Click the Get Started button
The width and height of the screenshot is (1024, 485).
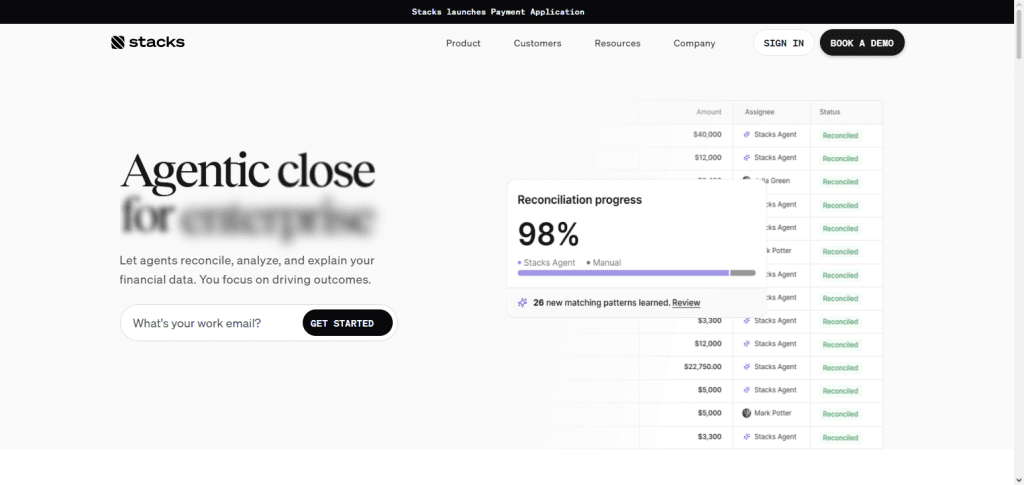(x=347, y=323)
